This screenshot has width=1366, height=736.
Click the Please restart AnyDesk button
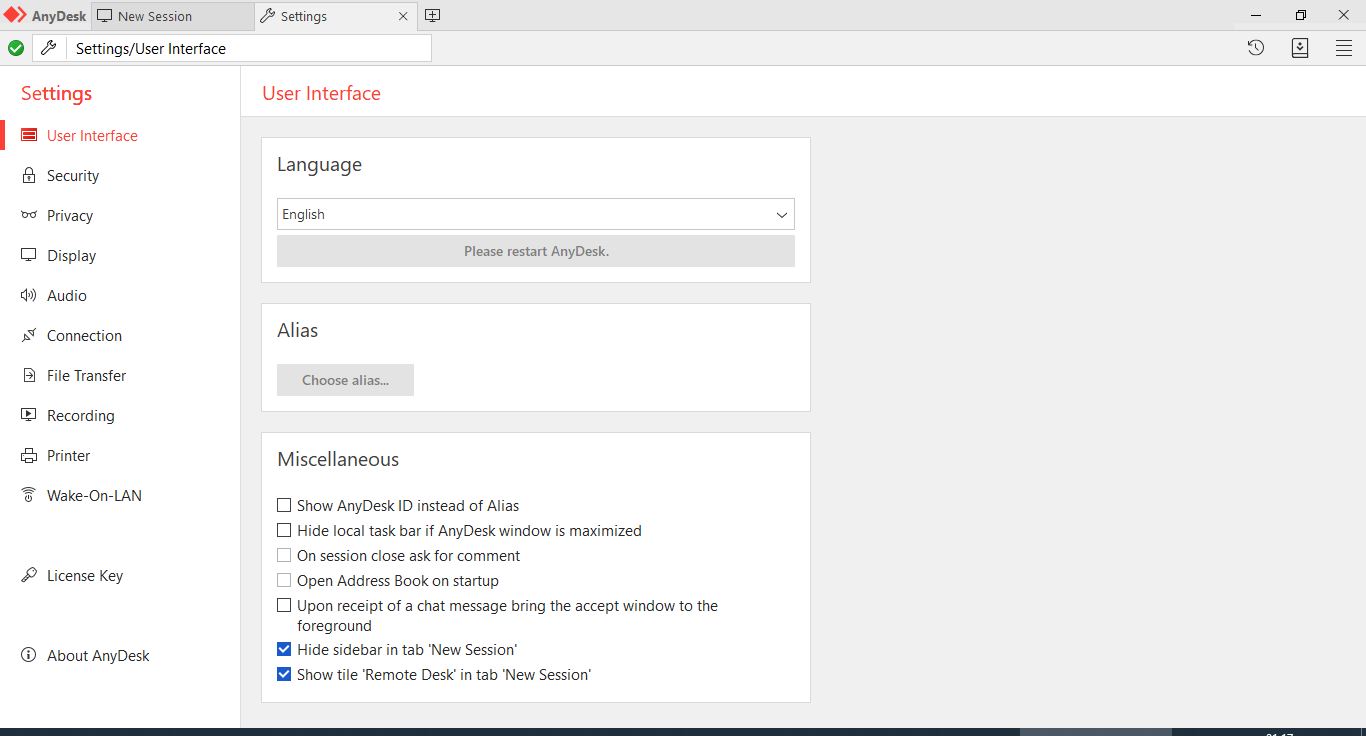(536, 251)
